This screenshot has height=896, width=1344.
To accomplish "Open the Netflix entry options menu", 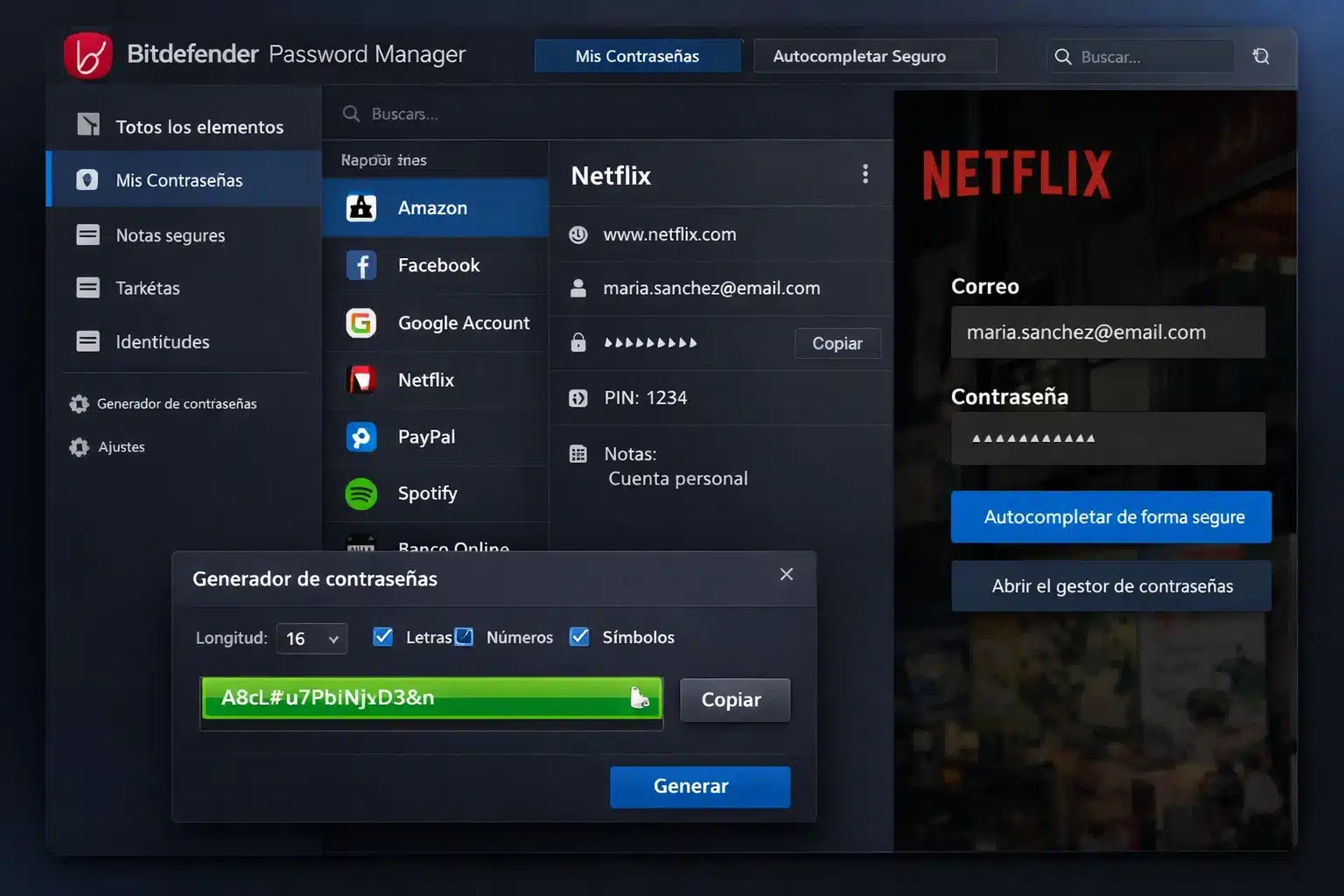I will 865,174.
